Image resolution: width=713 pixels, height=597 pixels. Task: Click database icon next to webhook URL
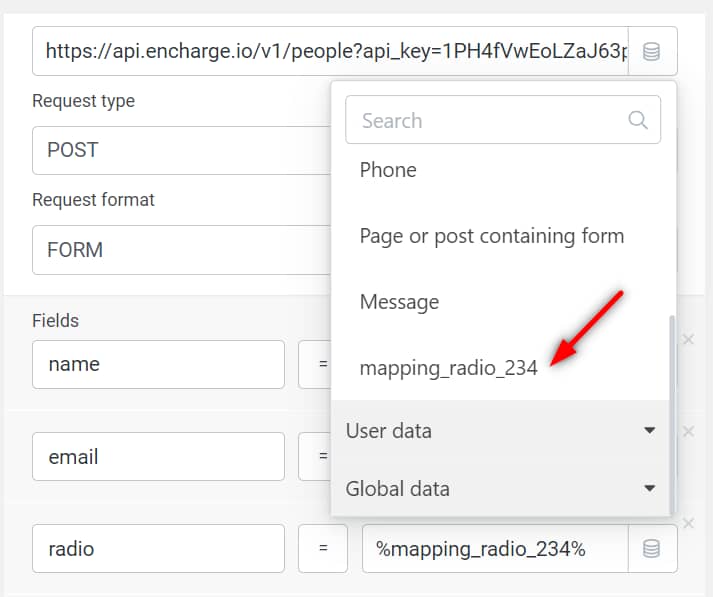pos(652,51)
